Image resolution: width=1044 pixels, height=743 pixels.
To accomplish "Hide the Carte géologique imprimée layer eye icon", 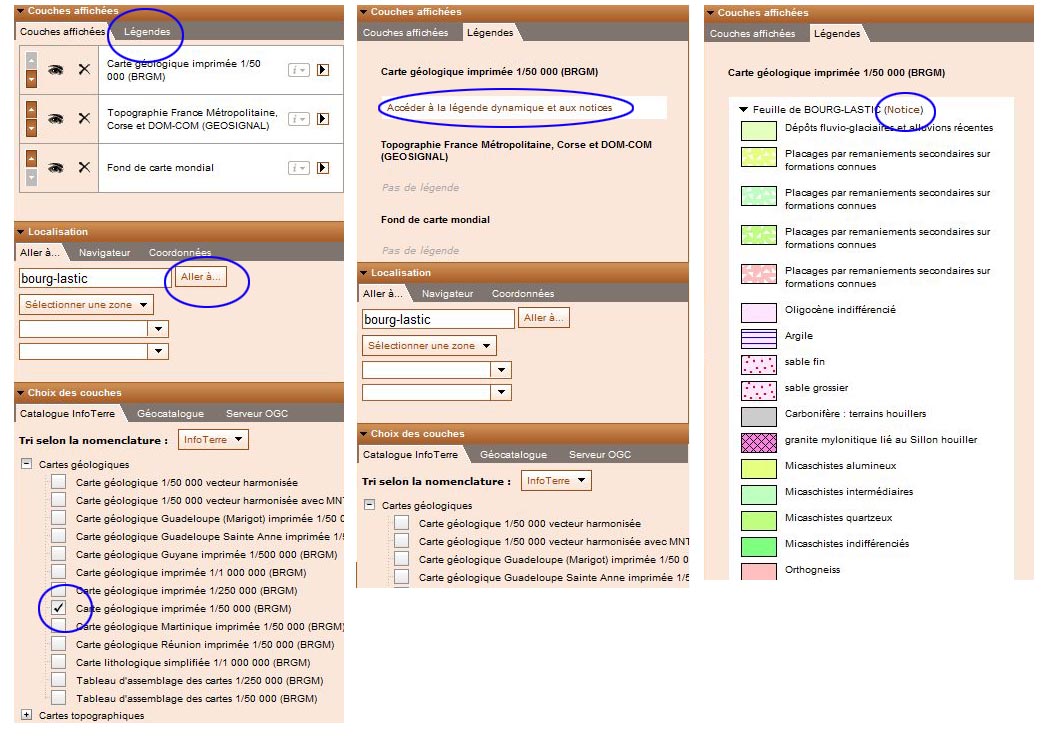I will 56,69.
